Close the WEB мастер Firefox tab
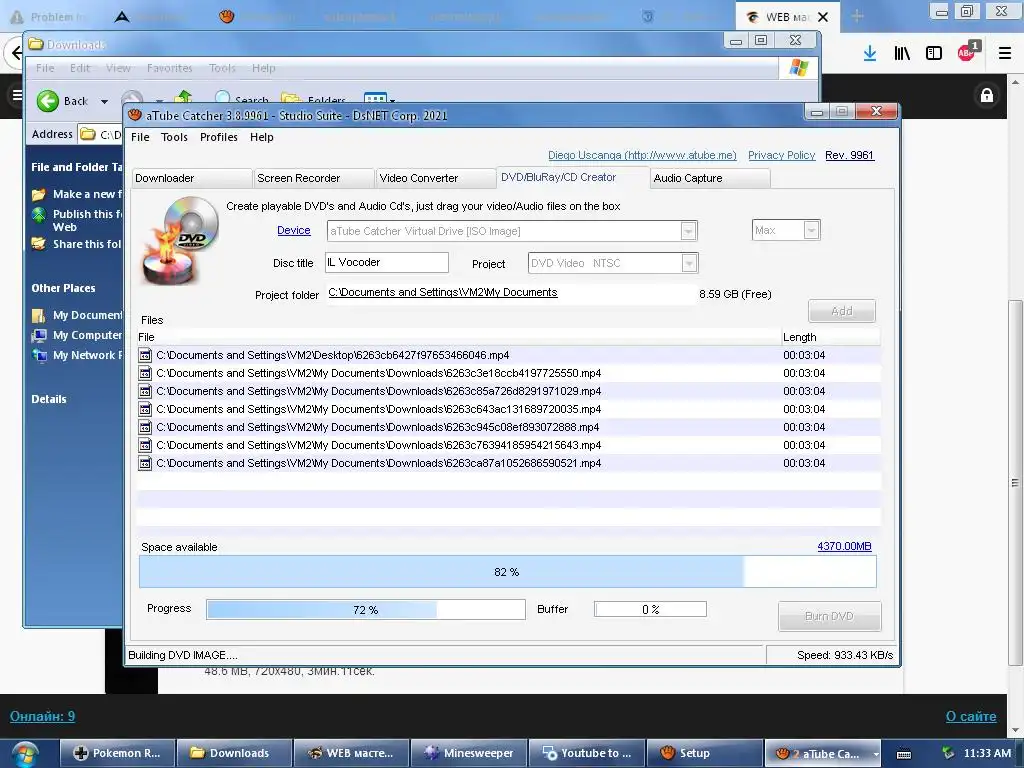 [823, 17]
